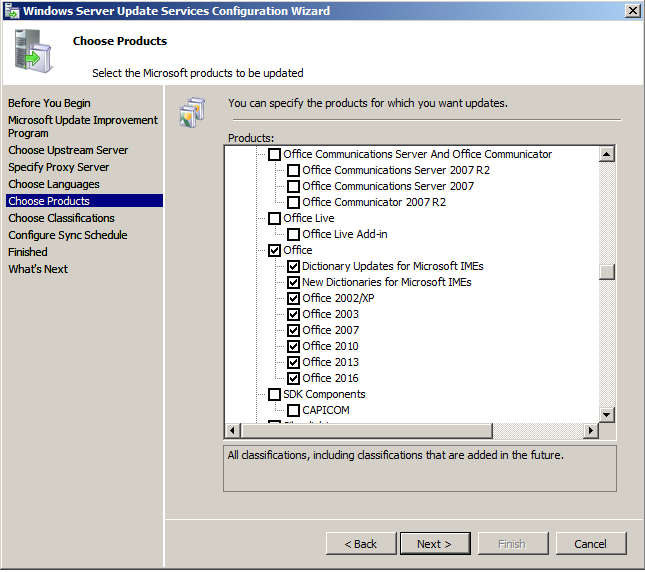Go to the Finished step
The height and width of the screenshot is (572, 645).
click(28, 252)
